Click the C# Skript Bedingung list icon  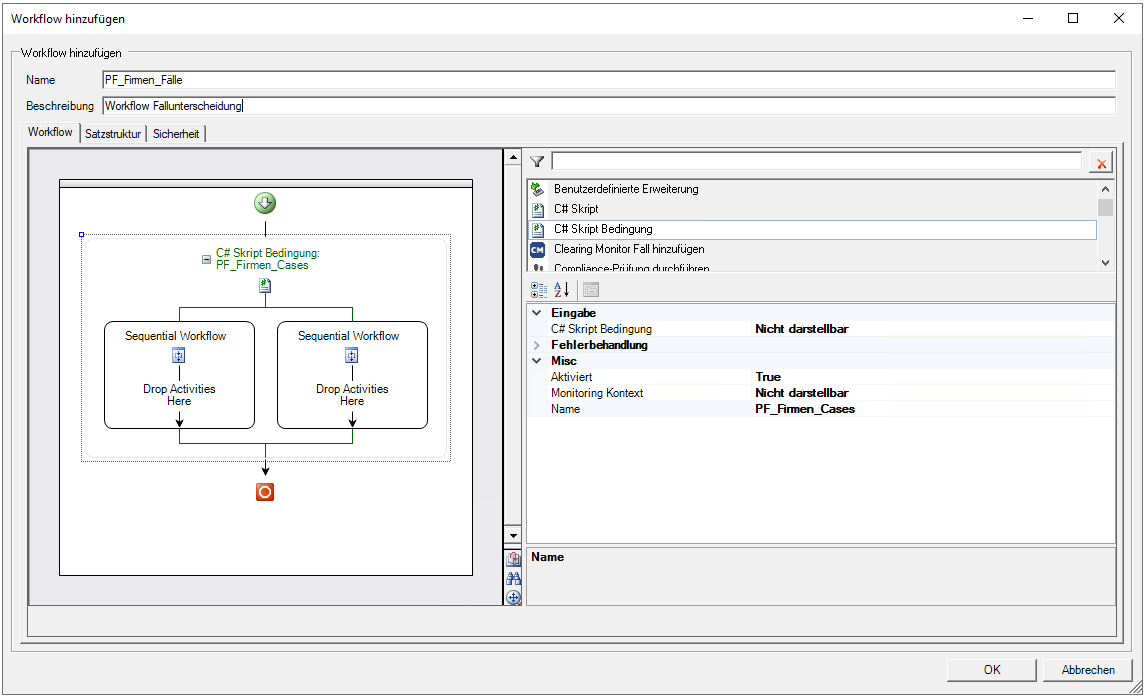(537, 230)
